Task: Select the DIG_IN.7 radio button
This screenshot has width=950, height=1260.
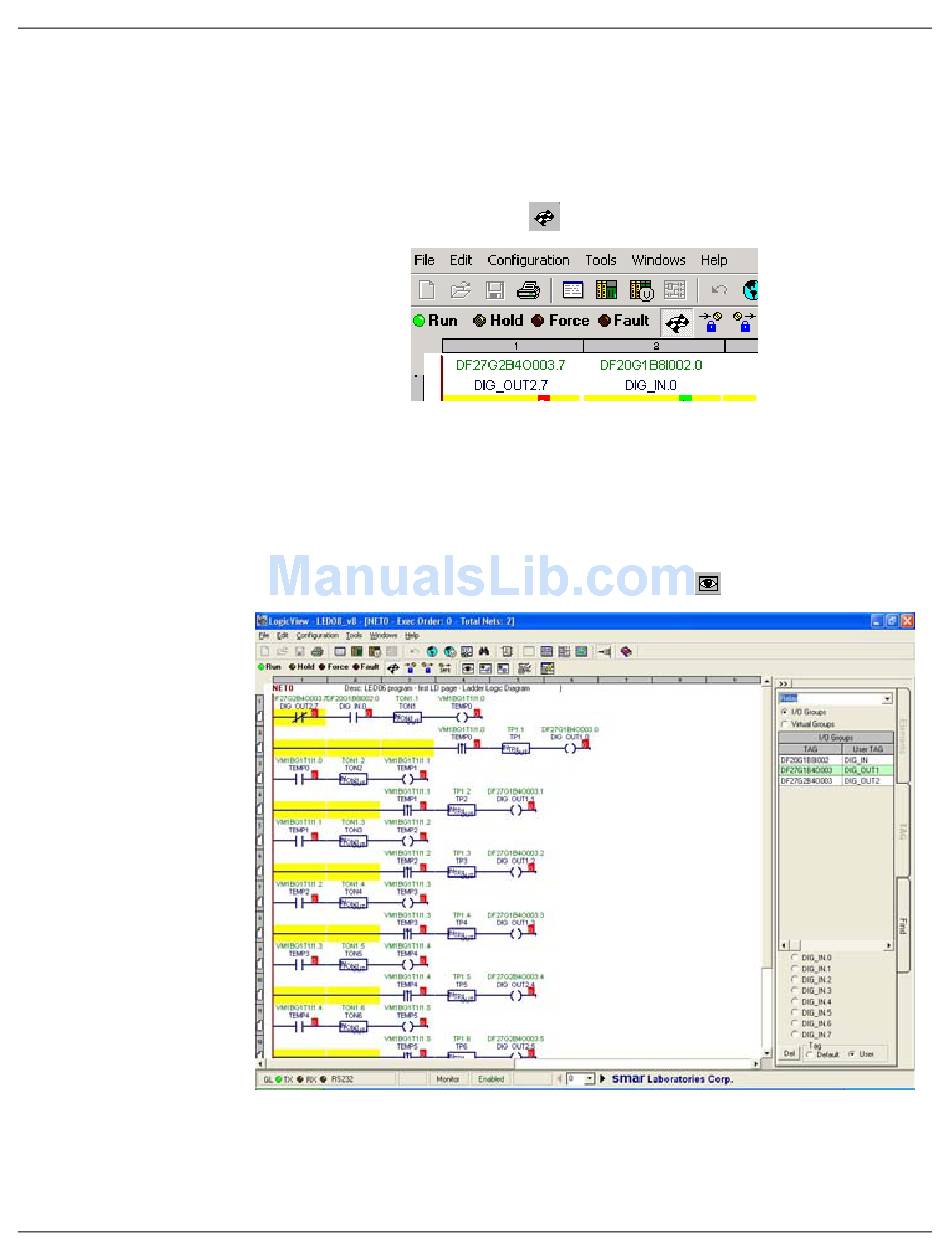Action: coord(795,1035)
